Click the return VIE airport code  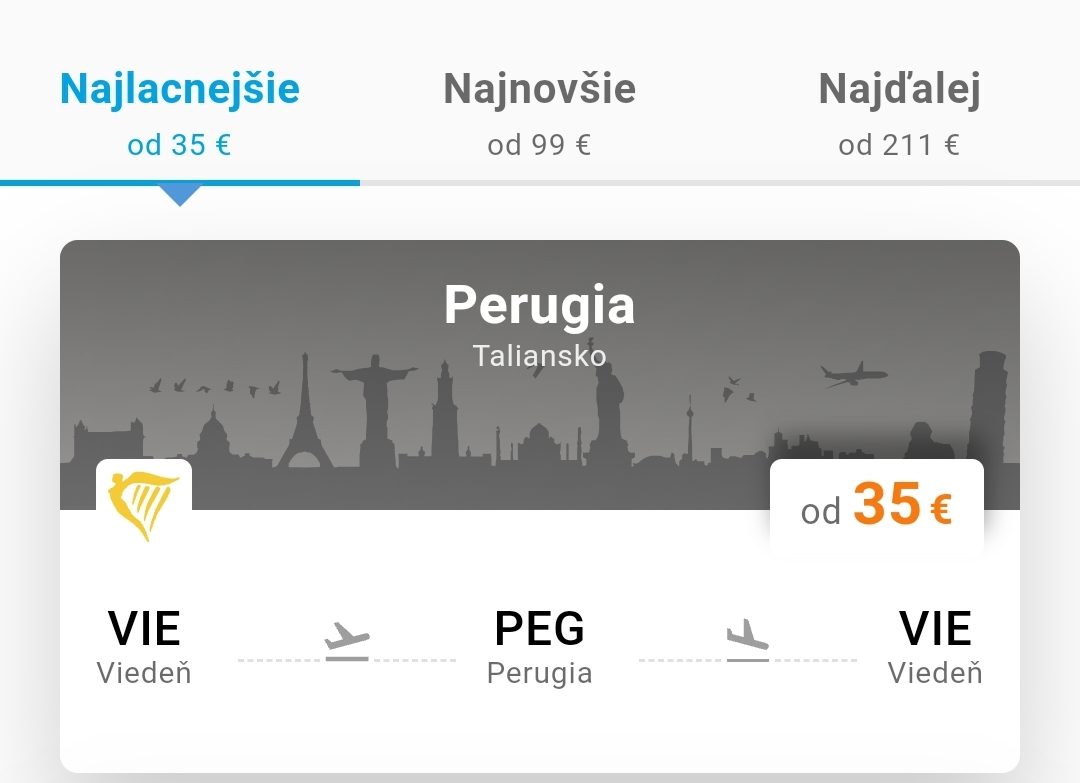(x=935, y=628)
